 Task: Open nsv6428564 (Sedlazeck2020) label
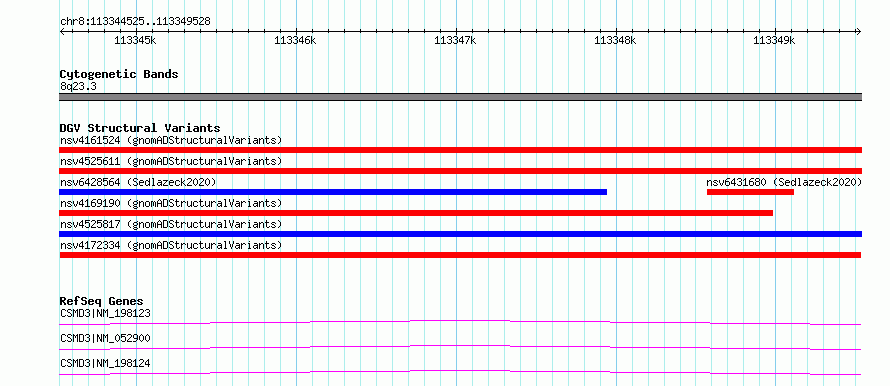point(138,182)
